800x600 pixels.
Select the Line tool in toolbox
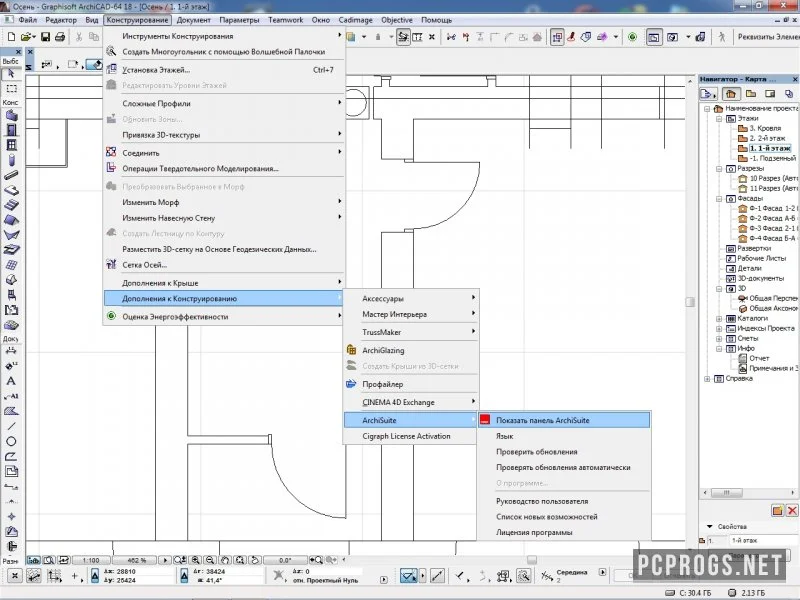pyautogui.click(x=11, y=426)
